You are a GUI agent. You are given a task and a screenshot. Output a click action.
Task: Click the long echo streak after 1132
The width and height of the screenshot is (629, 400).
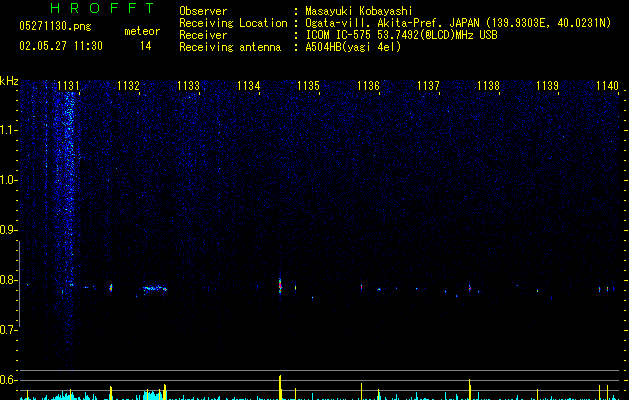point(155,288)
